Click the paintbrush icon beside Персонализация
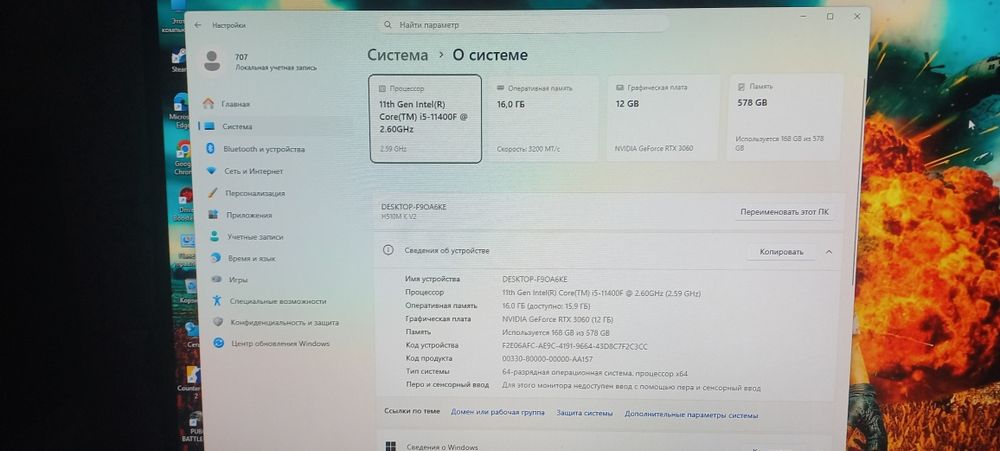The height and width of the screenshot is (451, 1000). (212, 193)
